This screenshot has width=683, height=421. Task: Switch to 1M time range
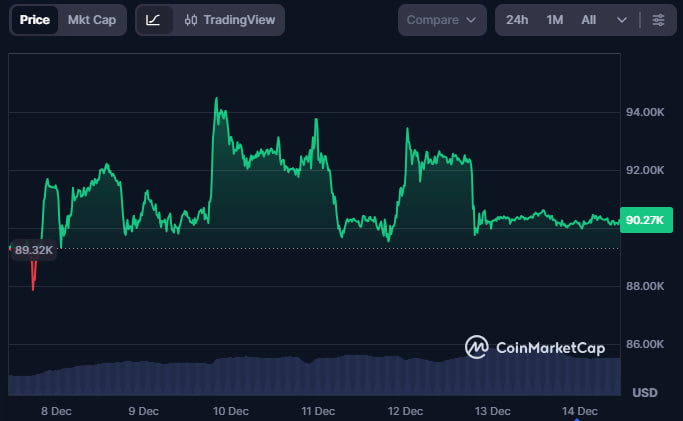555,20
